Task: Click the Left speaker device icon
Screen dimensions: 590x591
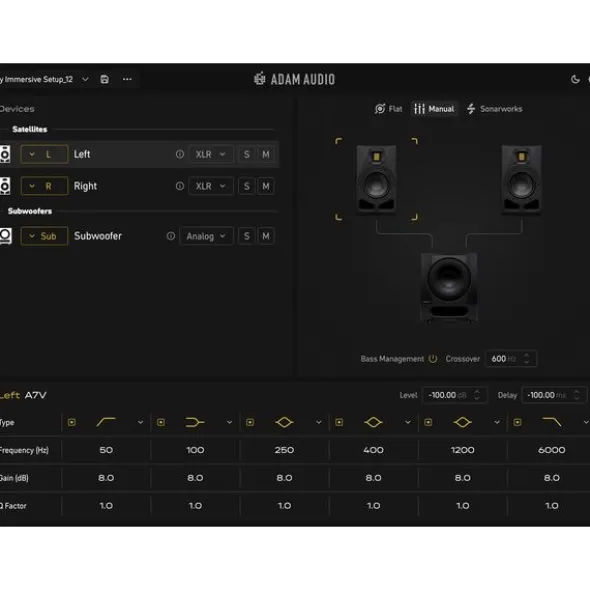Action: coord(5,154)
